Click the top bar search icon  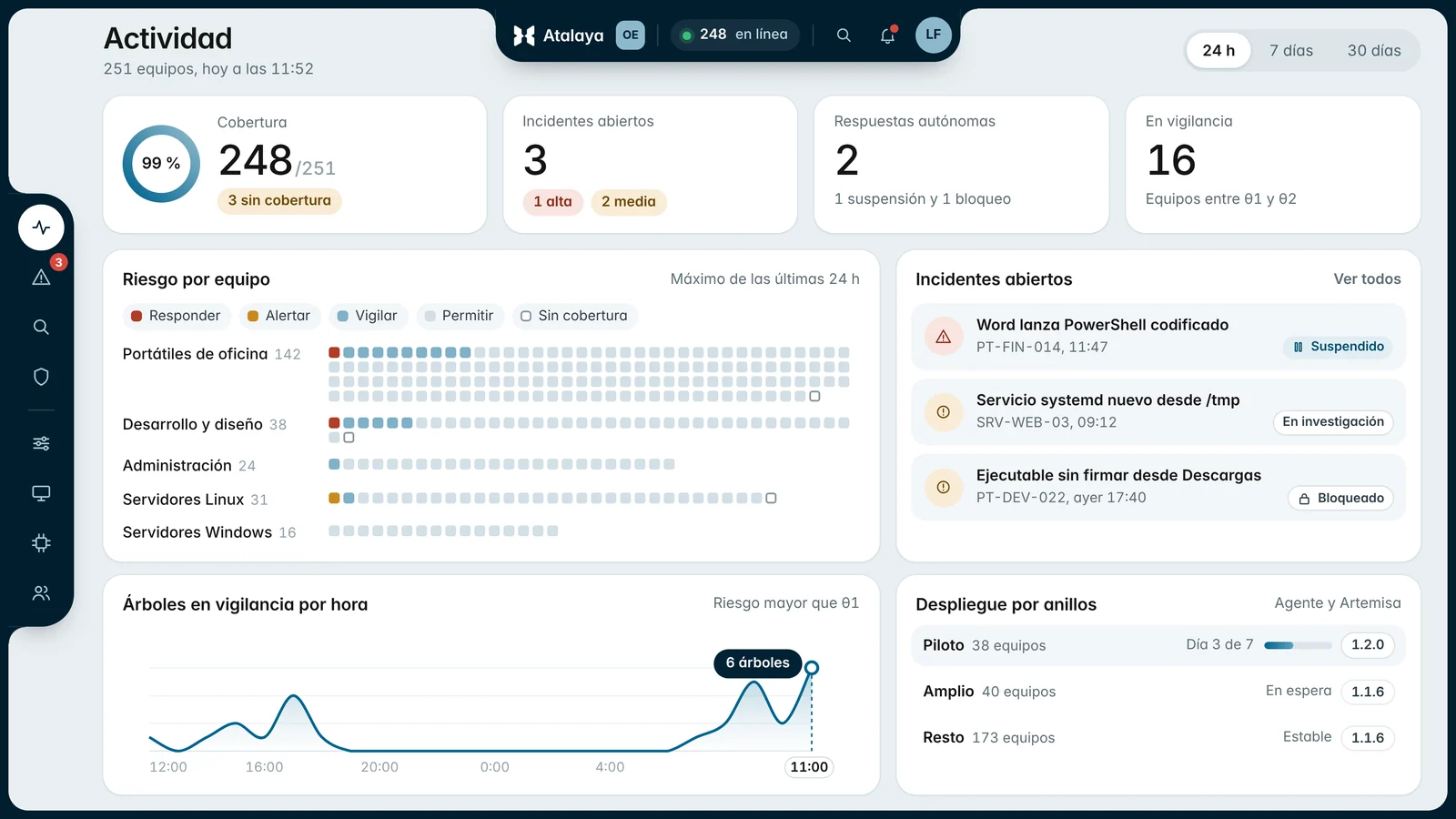[x=844, y=35]
